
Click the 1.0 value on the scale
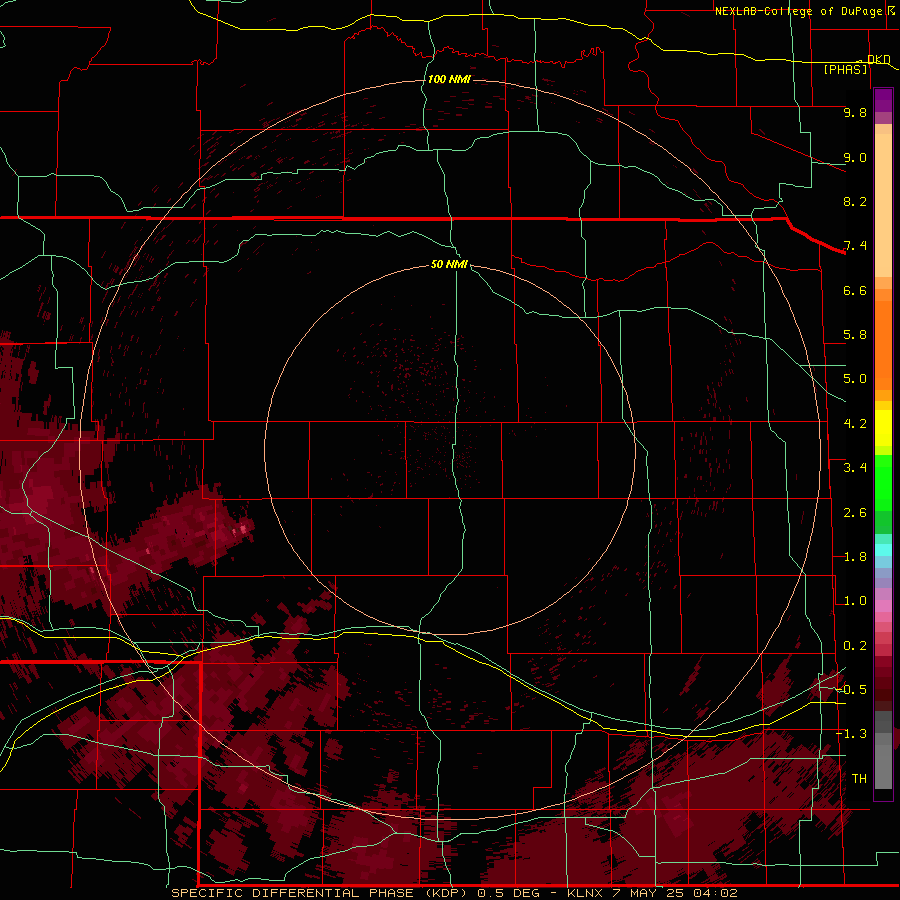pos(855,601)
